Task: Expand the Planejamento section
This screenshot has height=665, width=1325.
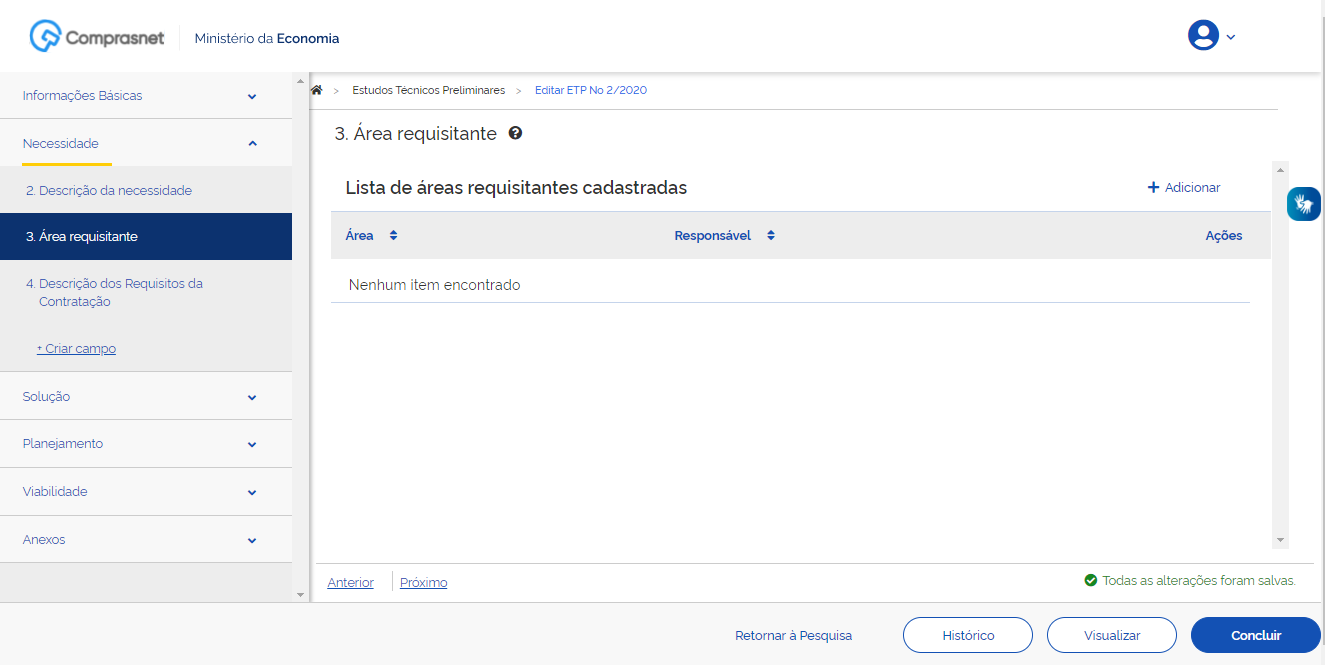Action: pyautogui.click(x=252, y=444)
